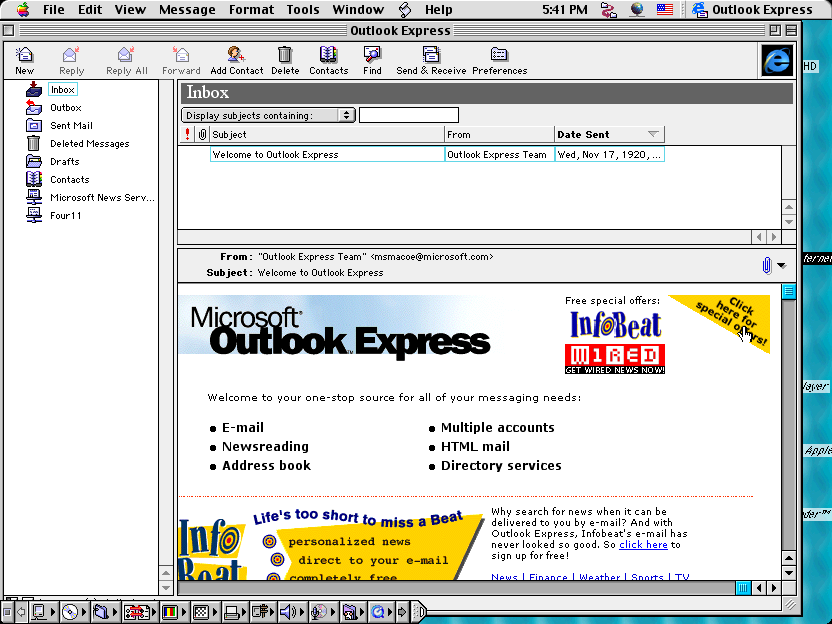This screenshot has height=624, width=832.
Task: Select the Outbox folder
Action: 66,108
